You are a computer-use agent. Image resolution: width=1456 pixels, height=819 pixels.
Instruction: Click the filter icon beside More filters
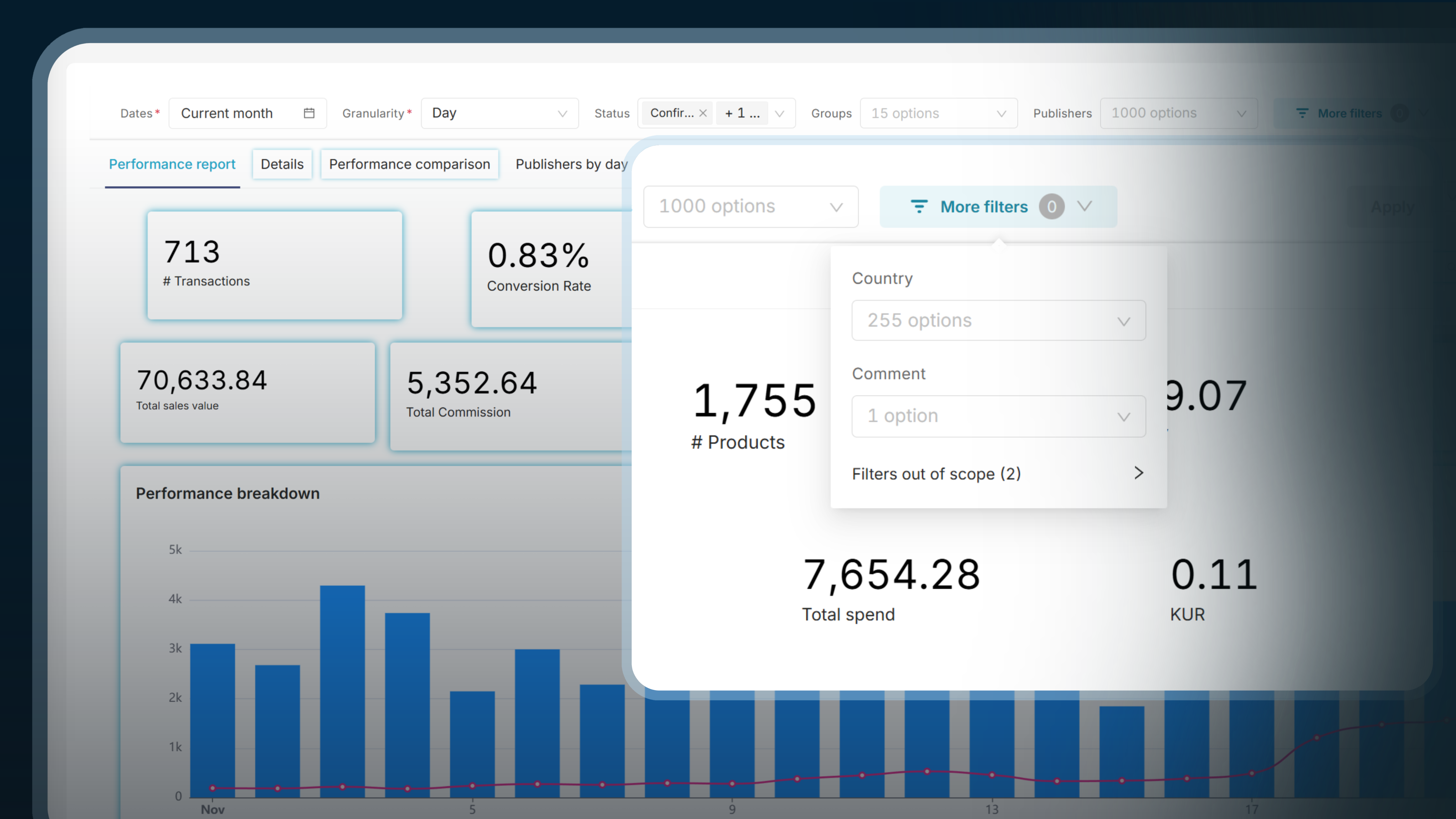(919, 206)
